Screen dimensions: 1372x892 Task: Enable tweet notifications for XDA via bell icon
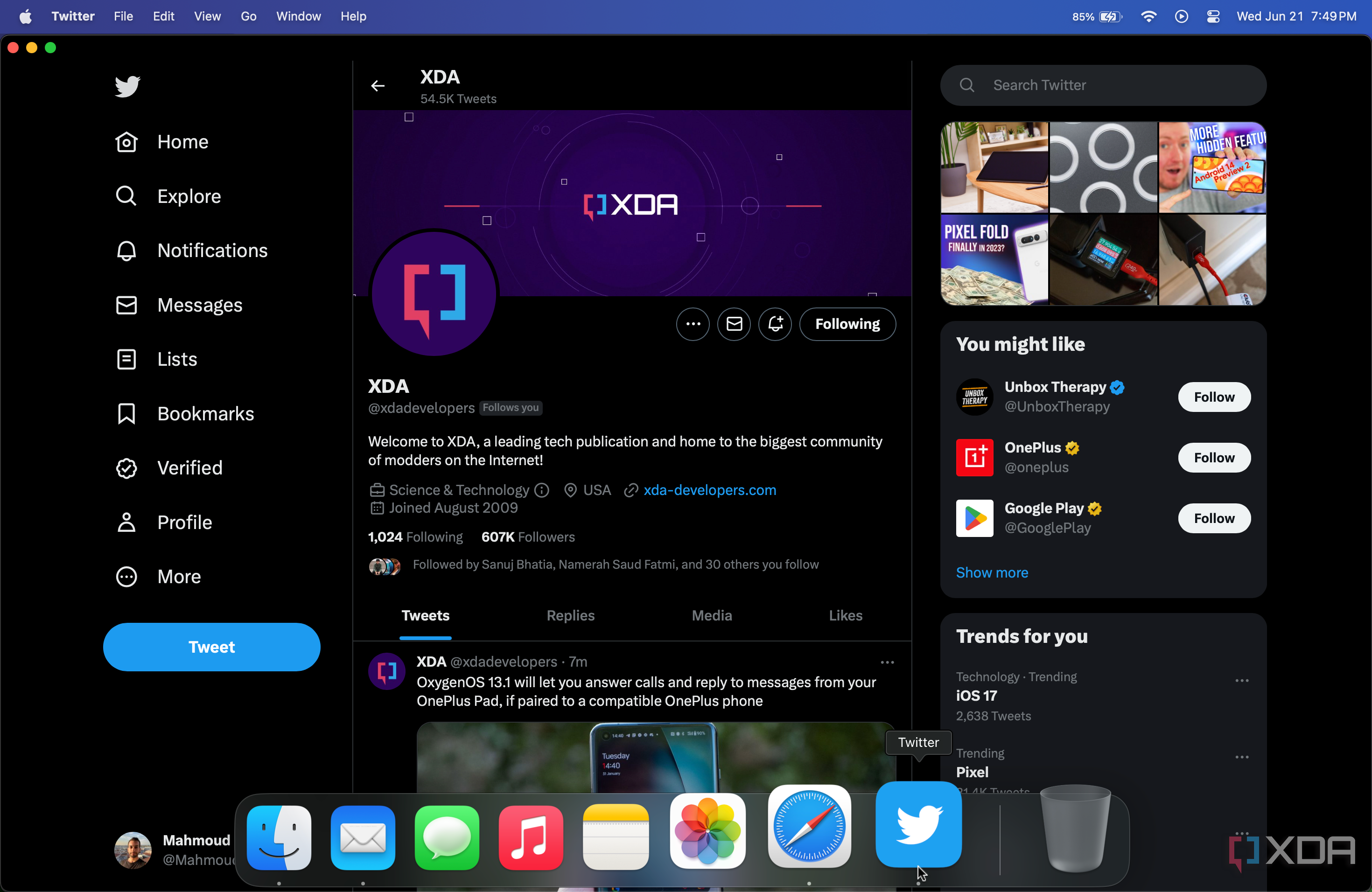pos(775,324)
